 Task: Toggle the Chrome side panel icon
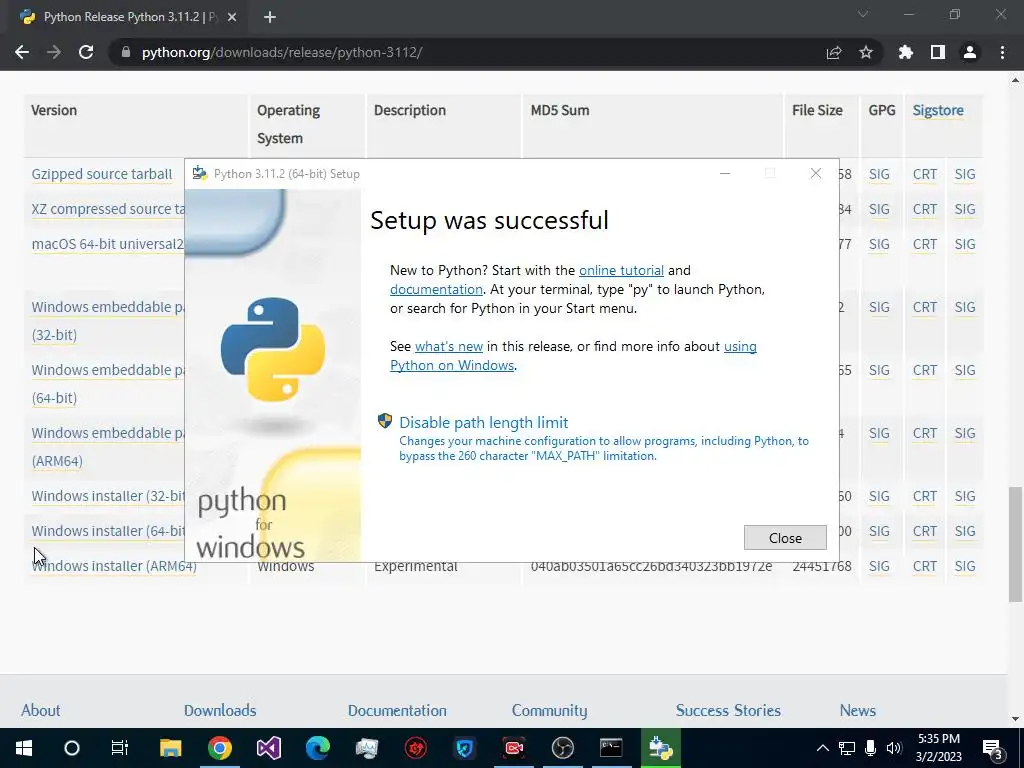[x=938, y=52]
